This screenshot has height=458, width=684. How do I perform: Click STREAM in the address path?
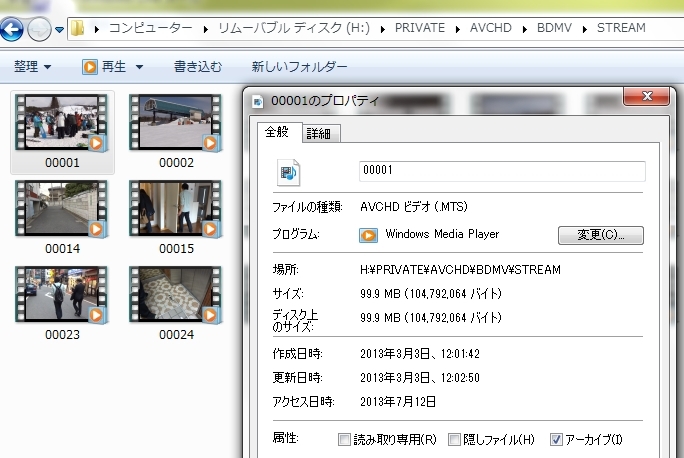tap(621, 28)
